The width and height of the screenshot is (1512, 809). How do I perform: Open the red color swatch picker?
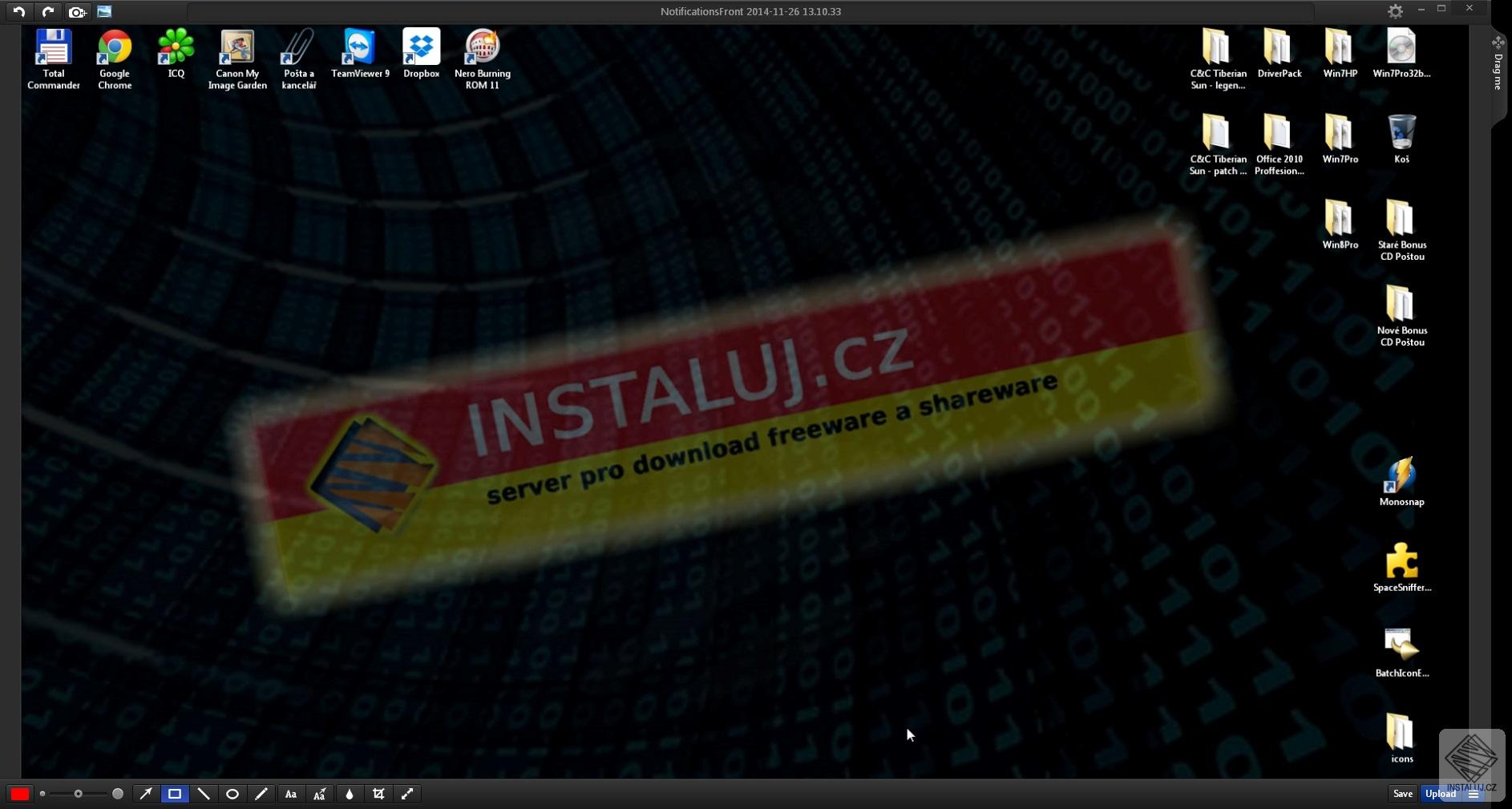click(19, 794)
